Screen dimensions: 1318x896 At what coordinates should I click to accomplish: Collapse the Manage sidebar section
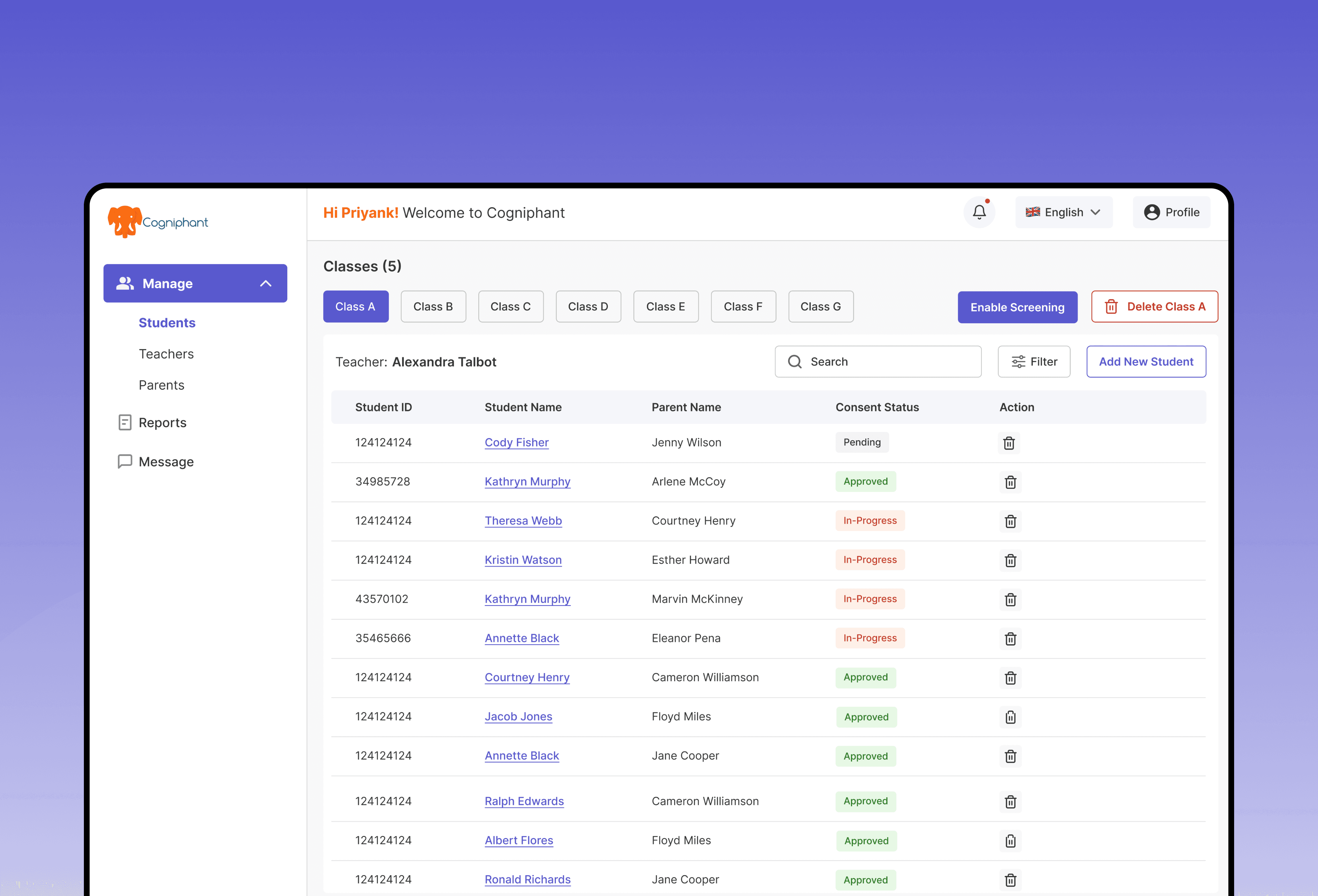point(265,283)
